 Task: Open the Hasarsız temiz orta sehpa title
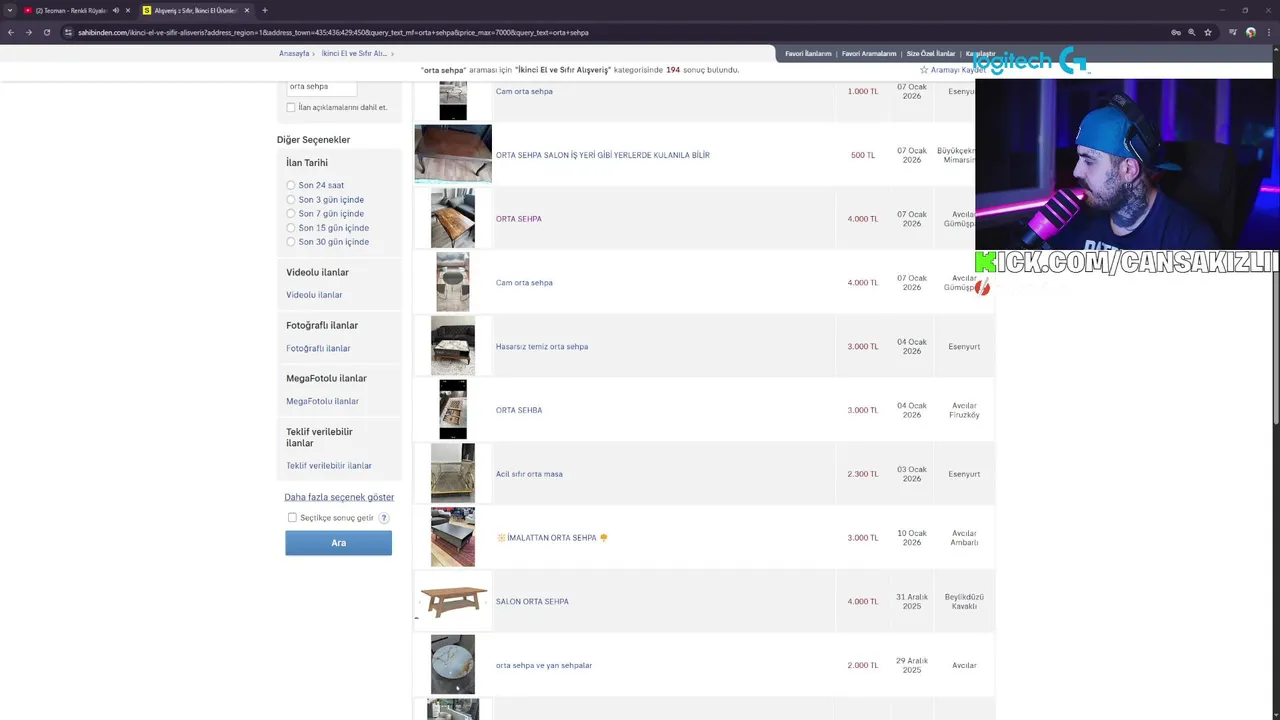(x=542, y=347)
